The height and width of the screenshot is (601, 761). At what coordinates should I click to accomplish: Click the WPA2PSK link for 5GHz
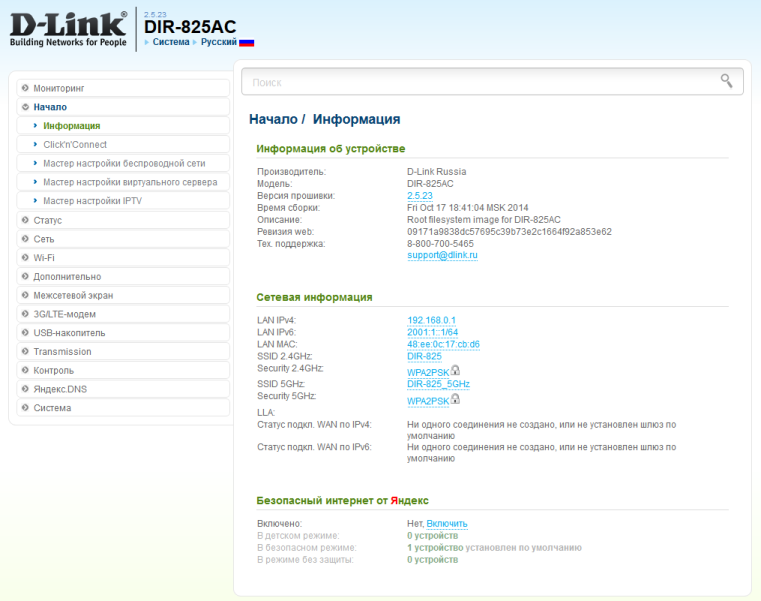pos(428,401)
